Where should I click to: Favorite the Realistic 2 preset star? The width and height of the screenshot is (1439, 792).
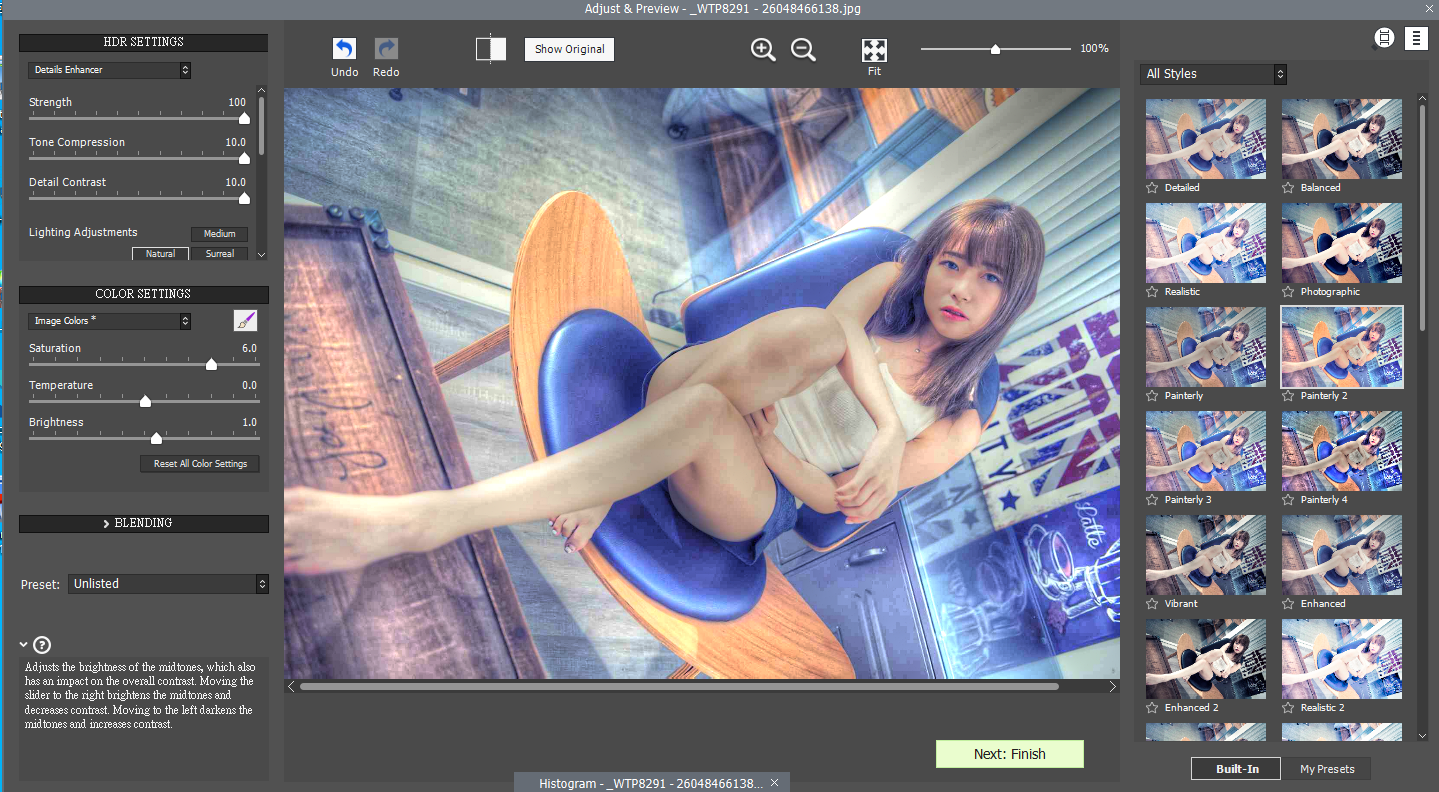tap(1288, 707)
